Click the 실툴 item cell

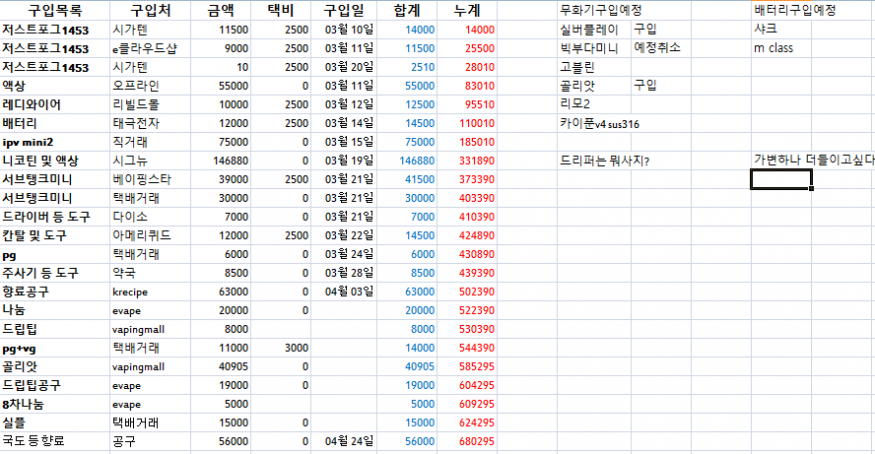tap(55, 423)
